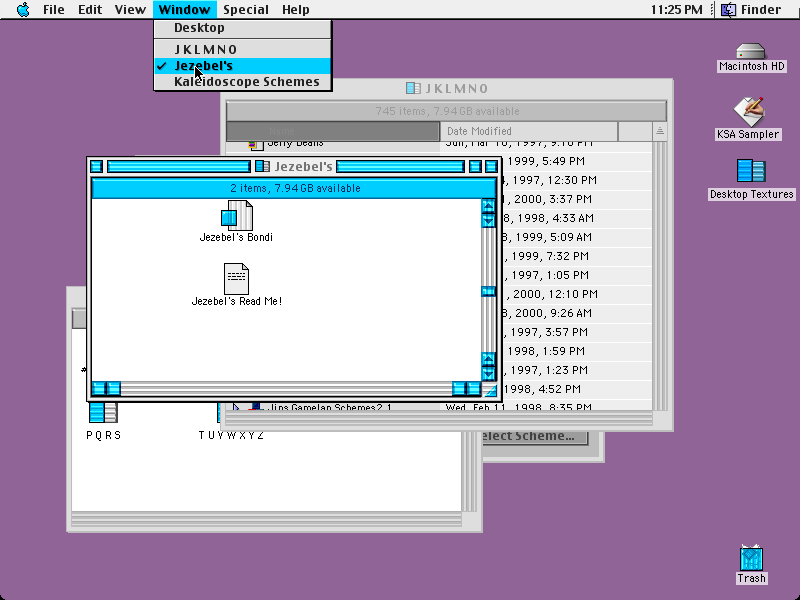Open the Apple menu icon
Viewport: 800px width, 600px height.
(23, 9)
